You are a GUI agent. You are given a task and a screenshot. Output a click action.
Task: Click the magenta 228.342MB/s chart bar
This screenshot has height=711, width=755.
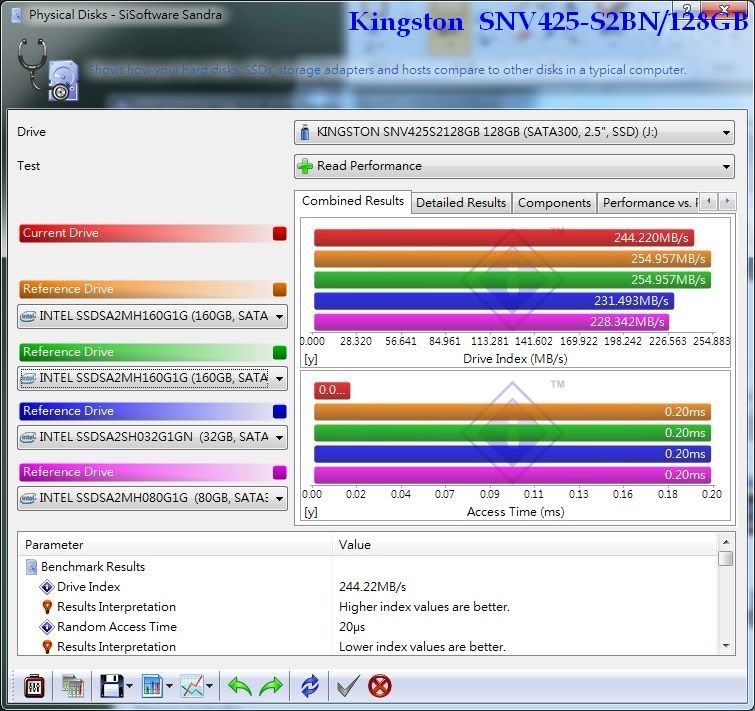click(491, 322)
